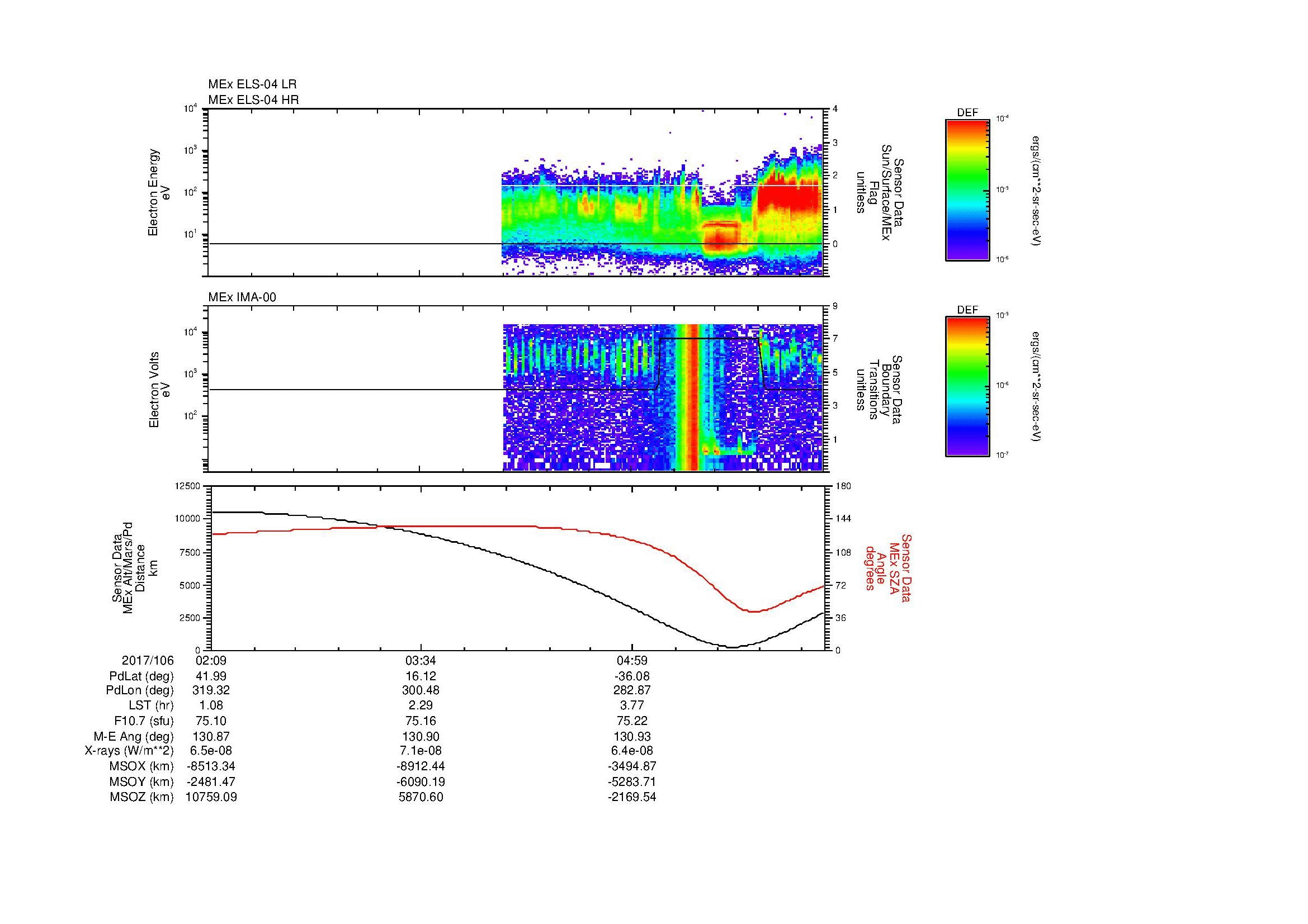The width and height of the screenshot is (1308, 924).
Task: Click the PdLon value "319.32"
Action: click(211, 690)
